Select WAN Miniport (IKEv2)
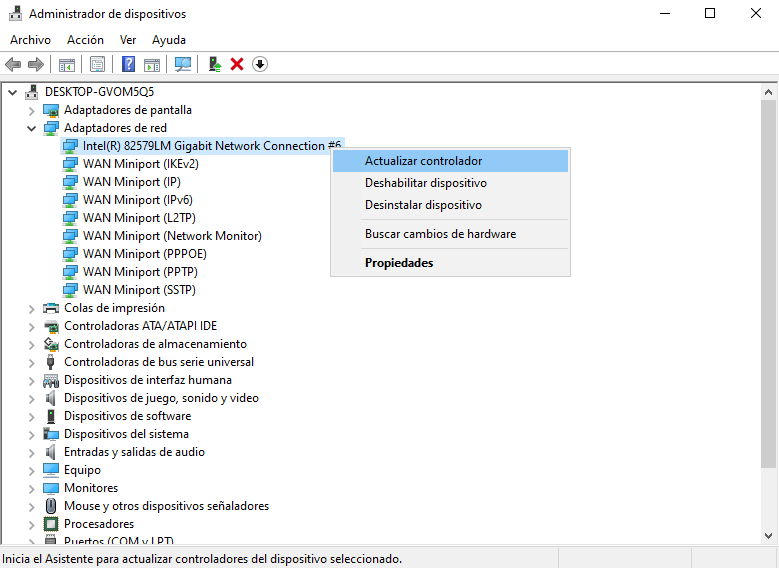 tap(141, 163)
